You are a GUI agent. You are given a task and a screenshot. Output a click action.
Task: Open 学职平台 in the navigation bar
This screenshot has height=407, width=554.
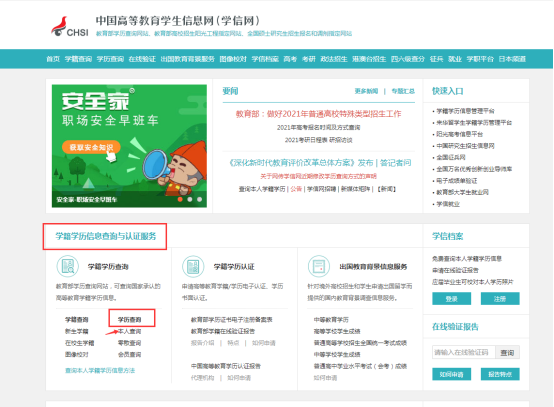click(x=480, y=59)
